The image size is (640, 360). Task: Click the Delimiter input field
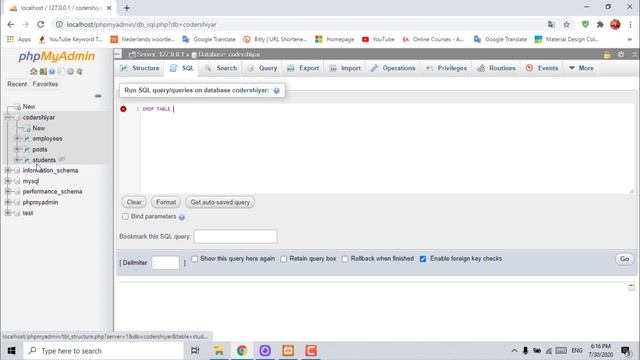click(165, 262)
